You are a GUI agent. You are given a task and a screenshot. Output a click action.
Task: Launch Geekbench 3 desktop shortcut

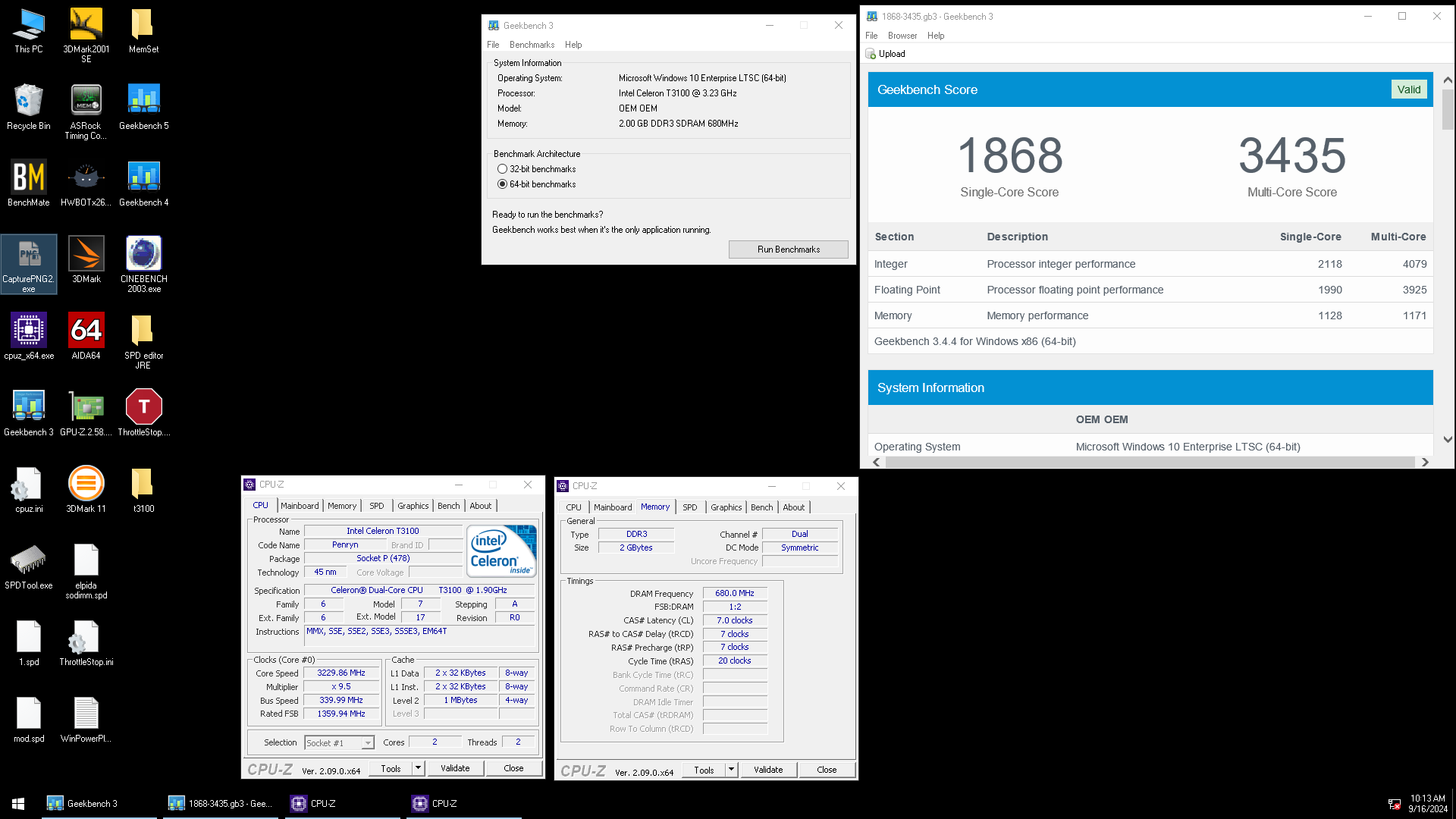[x=29, y=413]
